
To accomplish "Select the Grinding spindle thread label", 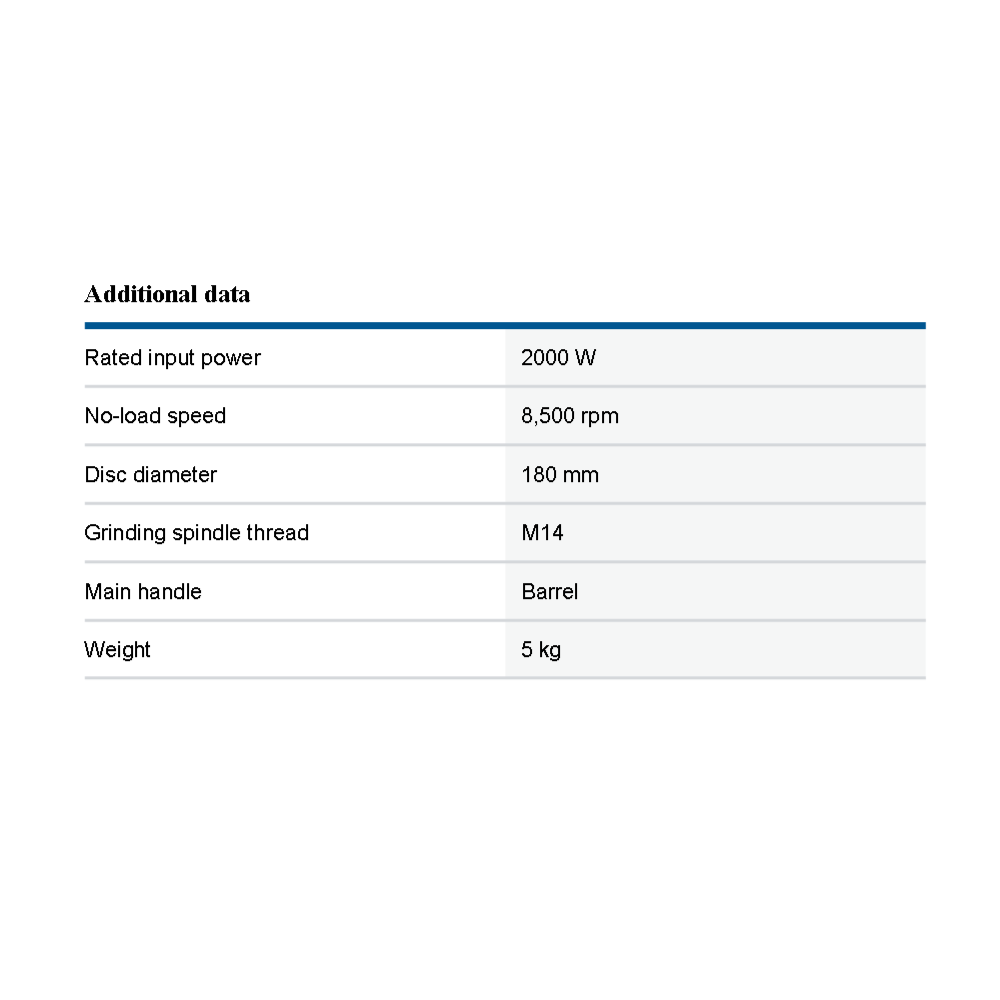I will coord(196,533).
